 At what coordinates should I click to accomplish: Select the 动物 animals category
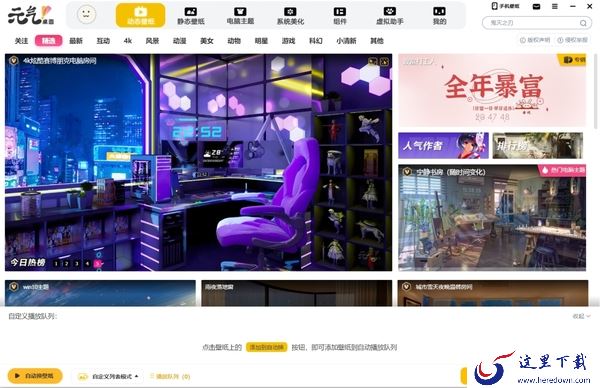[234, 41]
